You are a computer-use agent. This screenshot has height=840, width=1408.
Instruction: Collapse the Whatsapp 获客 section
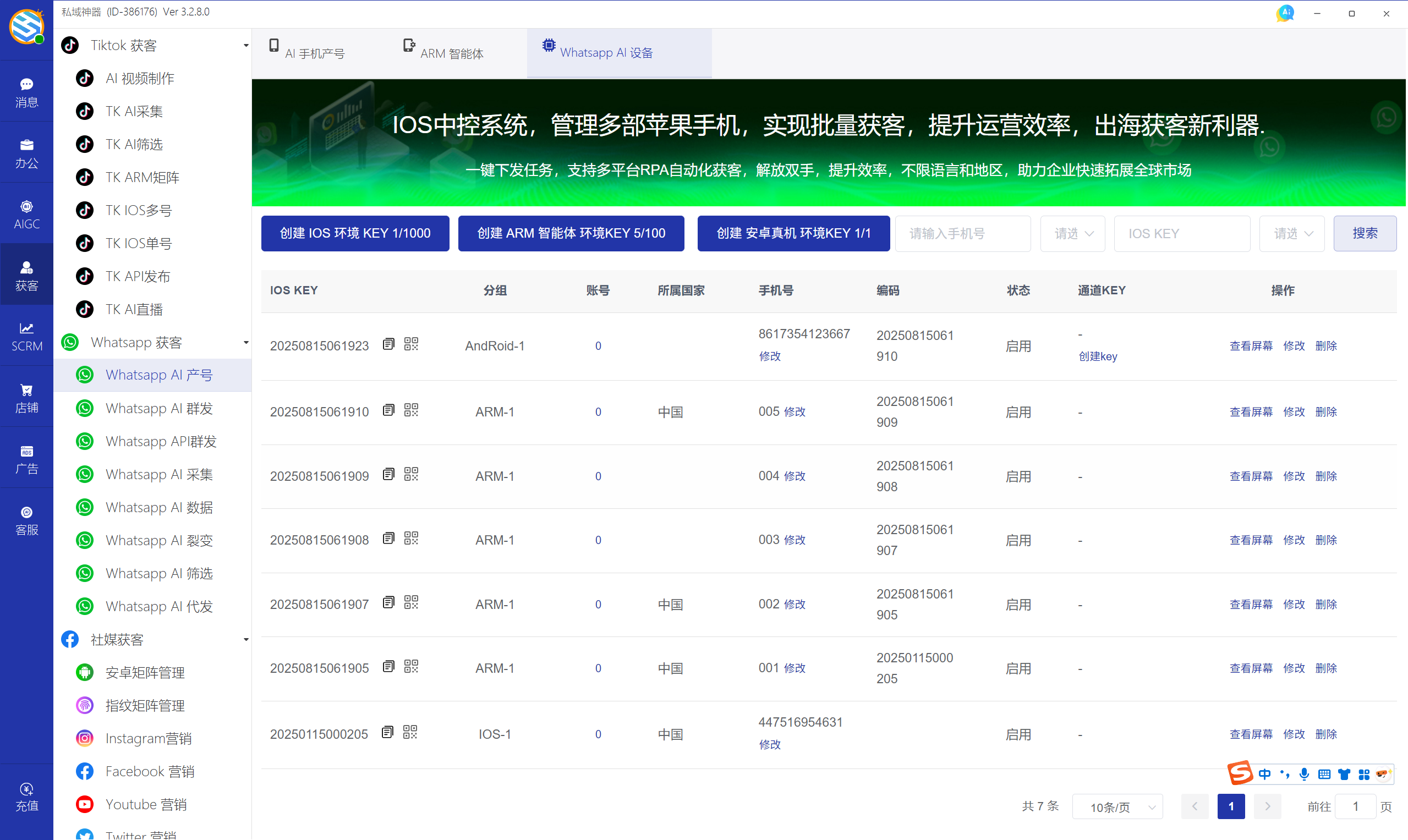[246, 342]
